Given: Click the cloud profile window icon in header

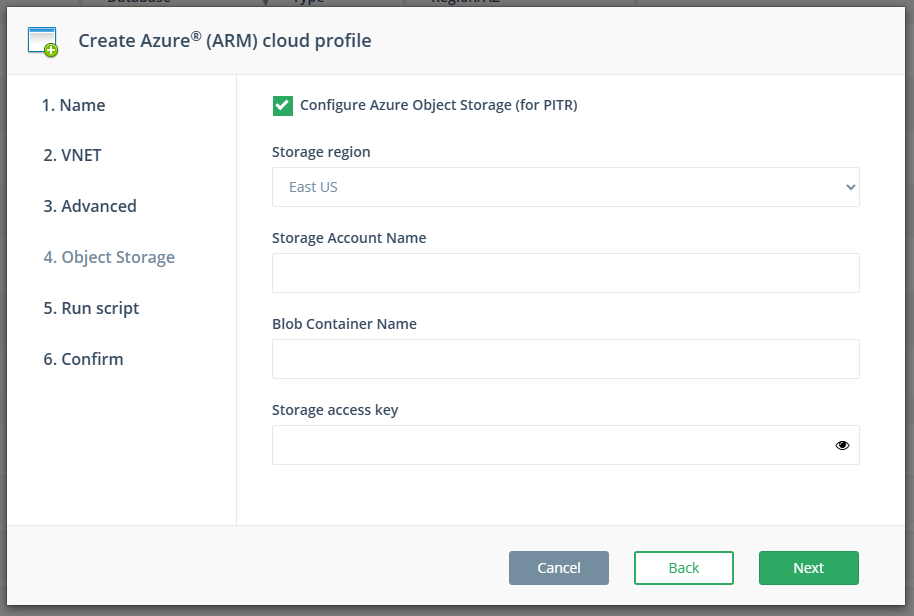Looking at the screenshot, I should click(x=43, y=41).
